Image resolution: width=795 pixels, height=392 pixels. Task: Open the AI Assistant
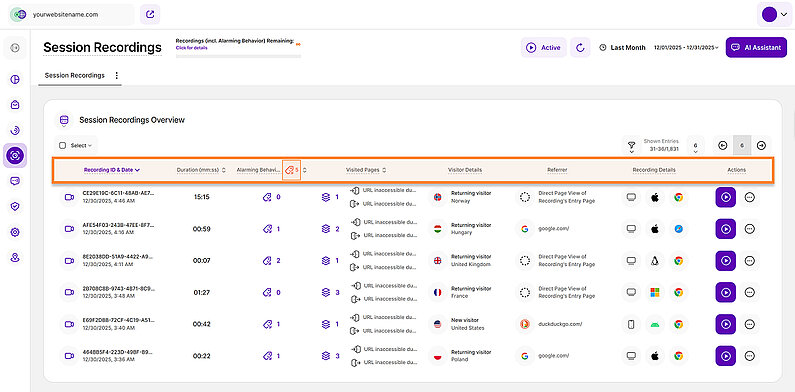(756, 48)
